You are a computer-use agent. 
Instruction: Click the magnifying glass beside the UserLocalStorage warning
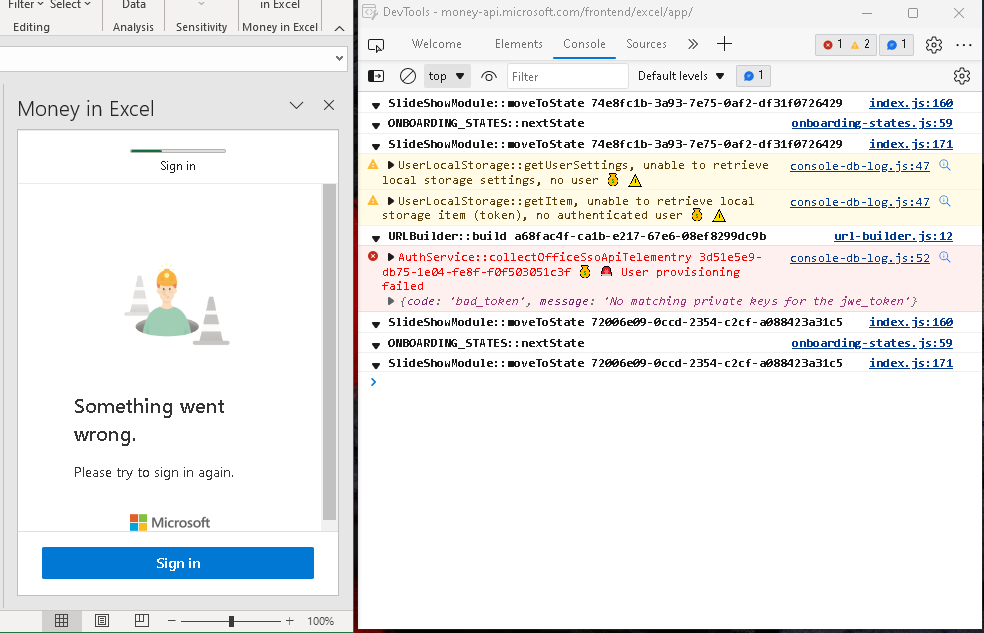(945, 165)
